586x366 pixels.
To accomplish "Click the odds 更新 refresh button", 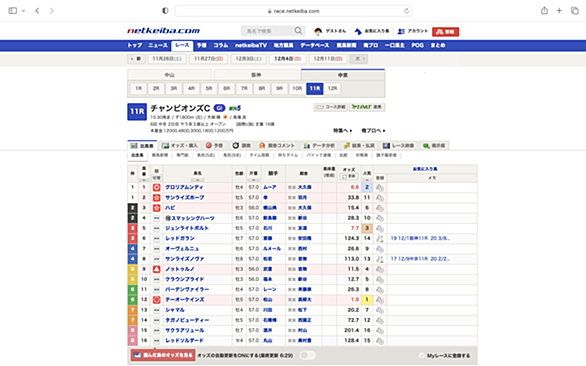I will (349, 176).
